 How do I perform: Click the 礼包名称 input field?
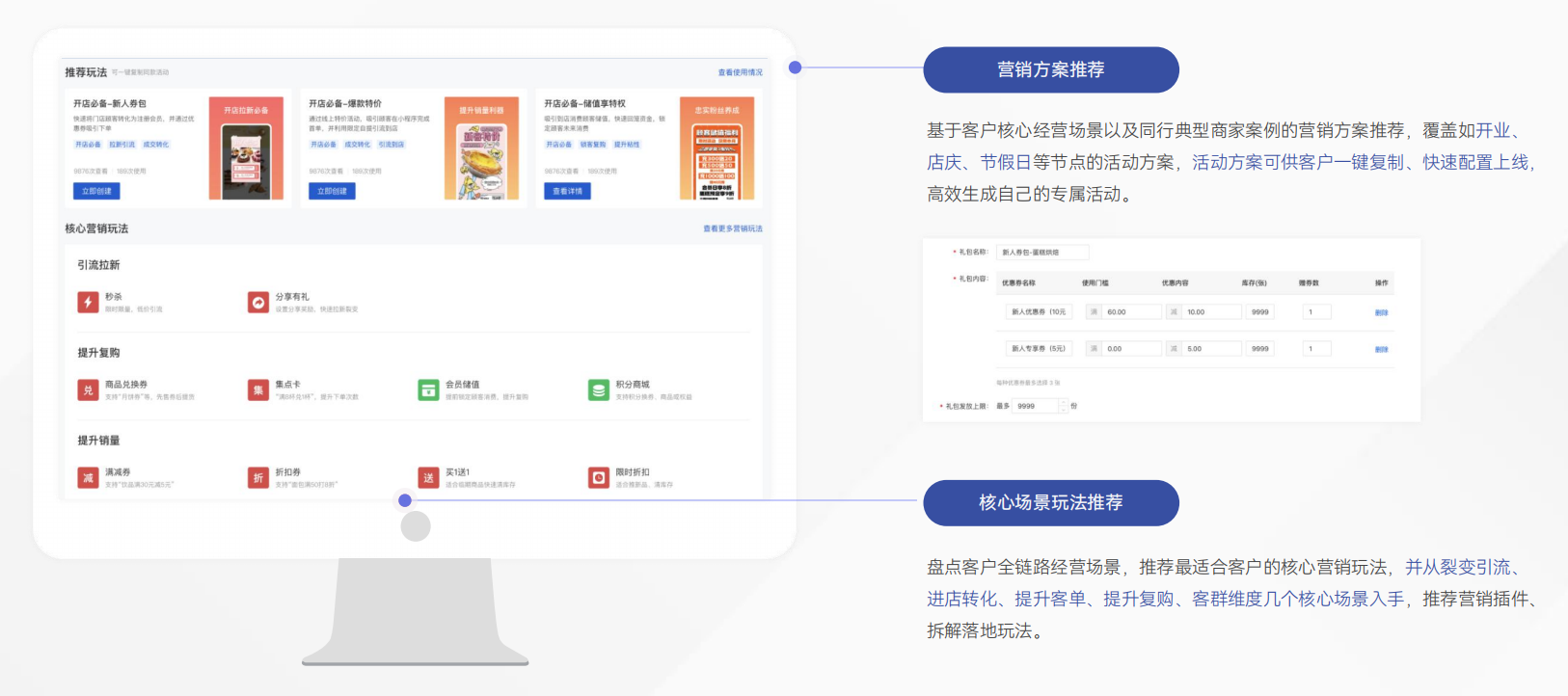1042,253
